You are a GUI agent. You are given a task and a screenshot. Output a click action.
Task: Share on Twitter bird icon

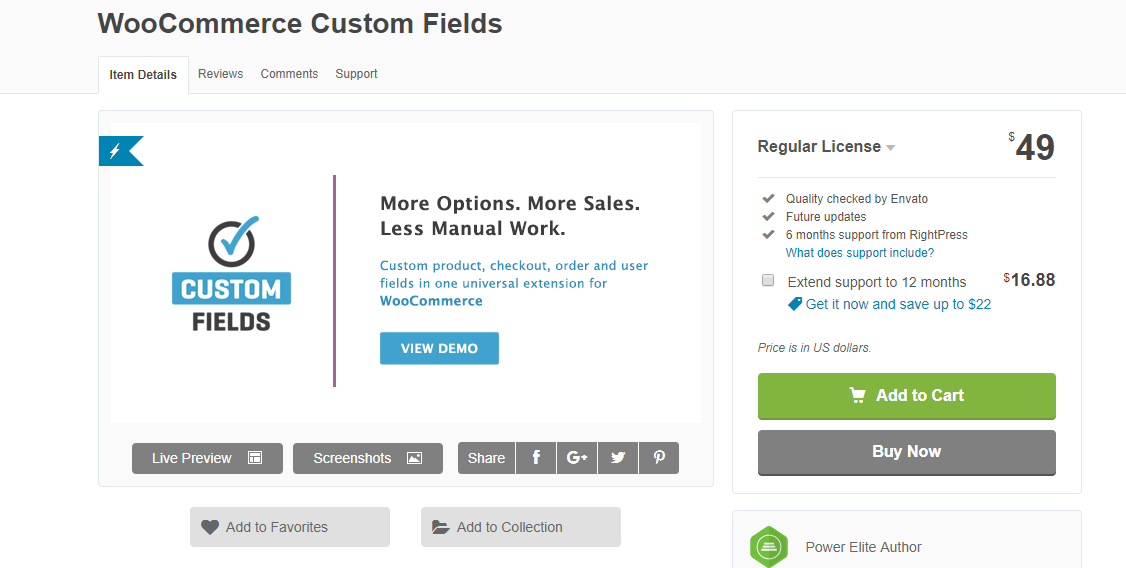[618, 458]
